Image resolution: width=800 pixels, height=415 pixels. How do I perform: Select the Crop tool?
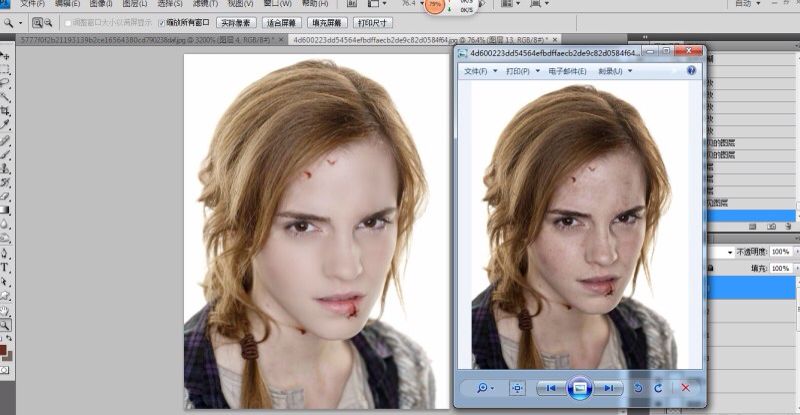pos(5,110)
